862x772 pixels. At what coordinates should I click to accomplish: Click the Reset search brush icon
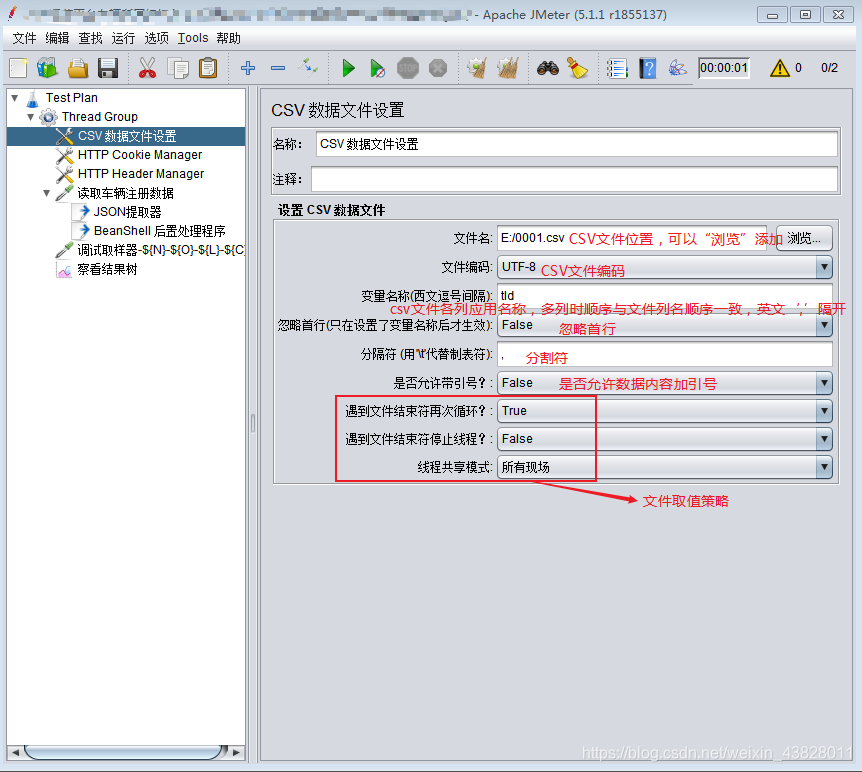coord(577,68)
